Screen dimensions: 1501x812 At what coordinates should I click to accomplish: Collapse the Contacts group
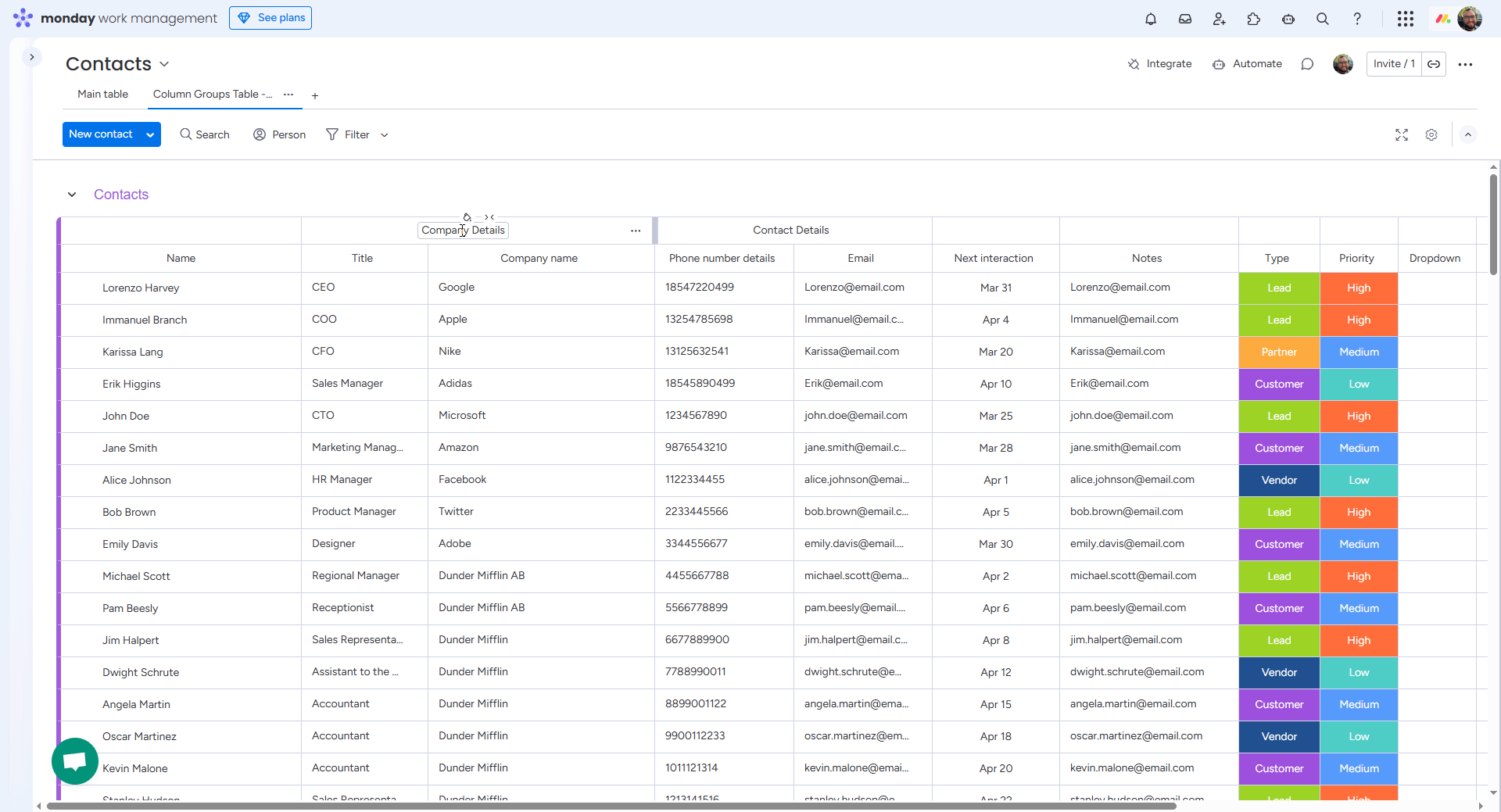point(72,195)
